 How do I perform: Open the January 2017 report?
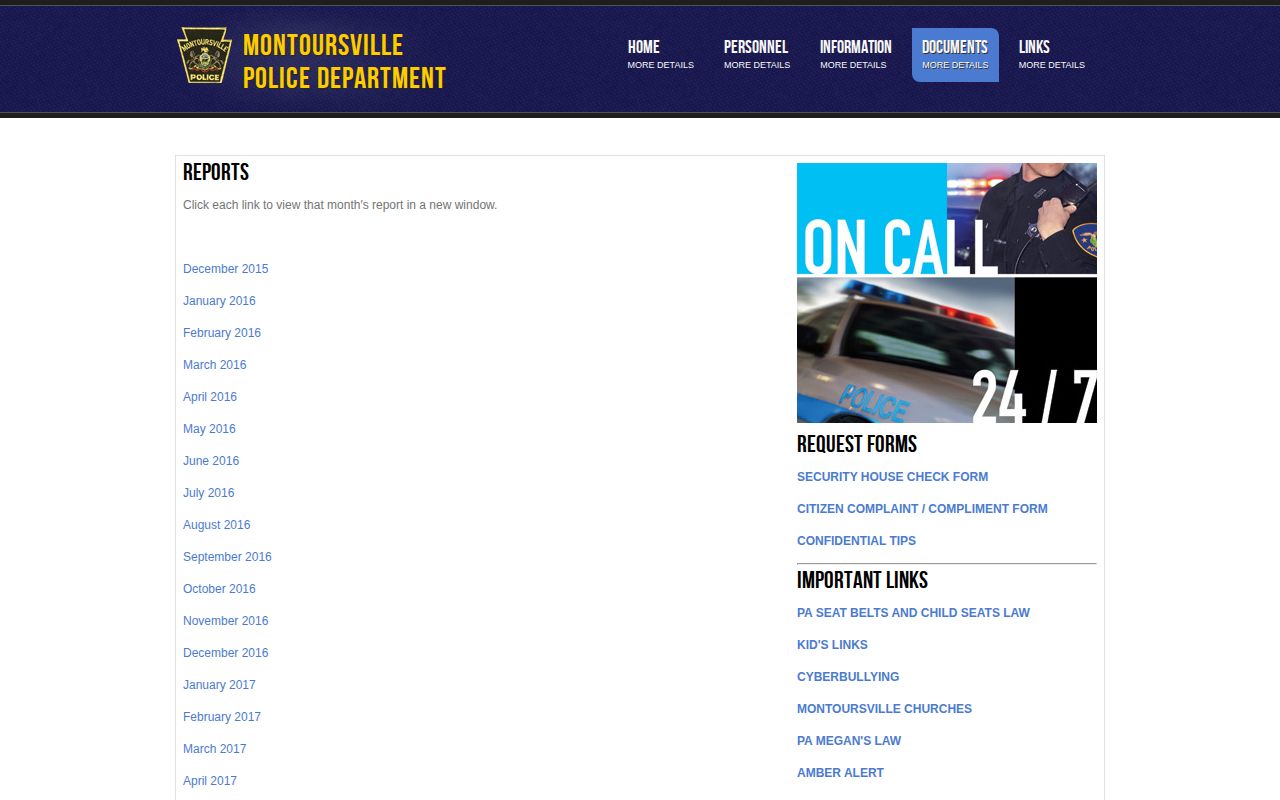pos(219,685)
